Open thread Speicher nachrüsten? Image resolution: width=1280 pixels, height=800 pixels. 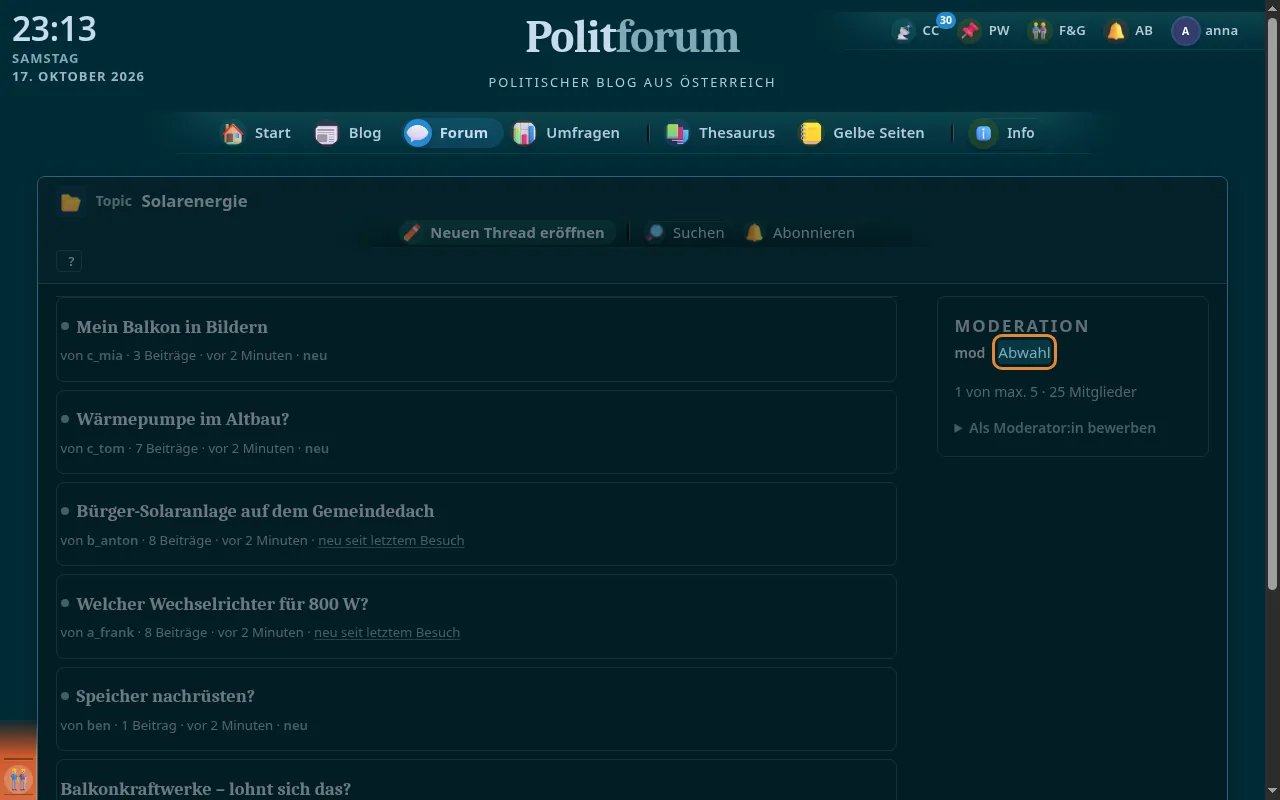(165, 696)
